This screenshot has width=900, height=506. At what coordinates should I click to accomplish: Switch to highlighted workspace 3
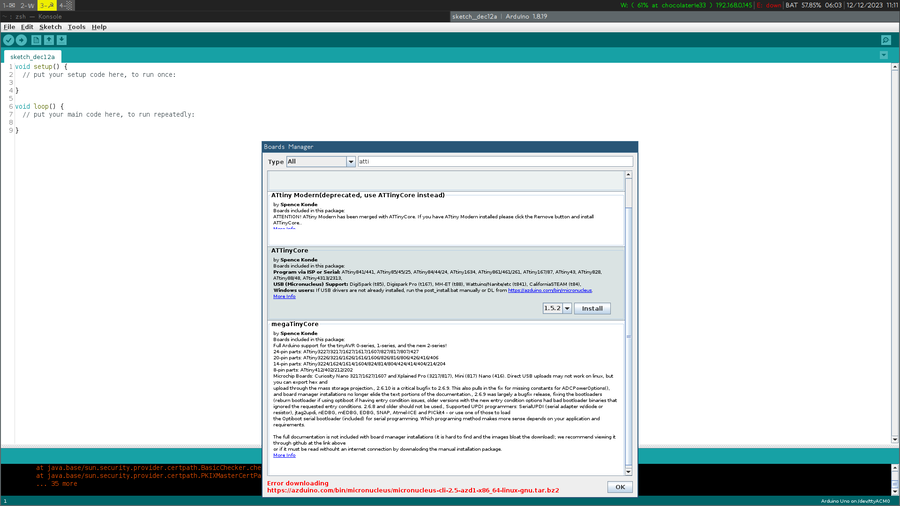[47, 5]
